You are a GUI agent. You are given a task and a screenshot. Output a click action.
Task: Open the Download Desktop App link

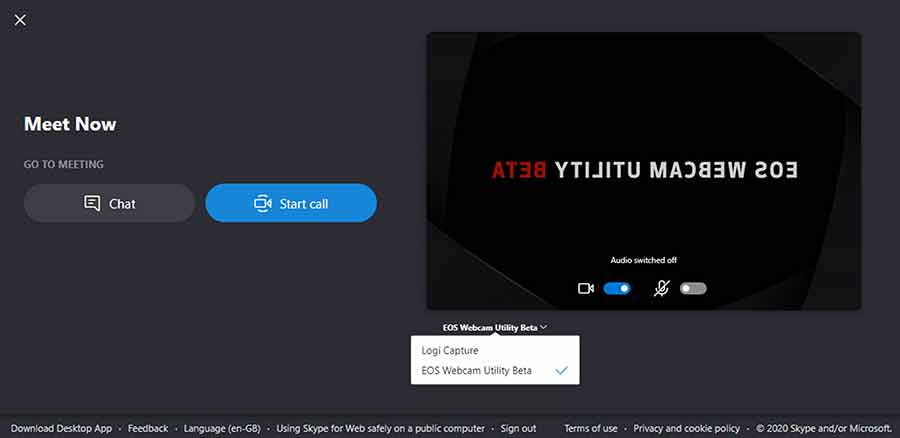tap(61, 428)
